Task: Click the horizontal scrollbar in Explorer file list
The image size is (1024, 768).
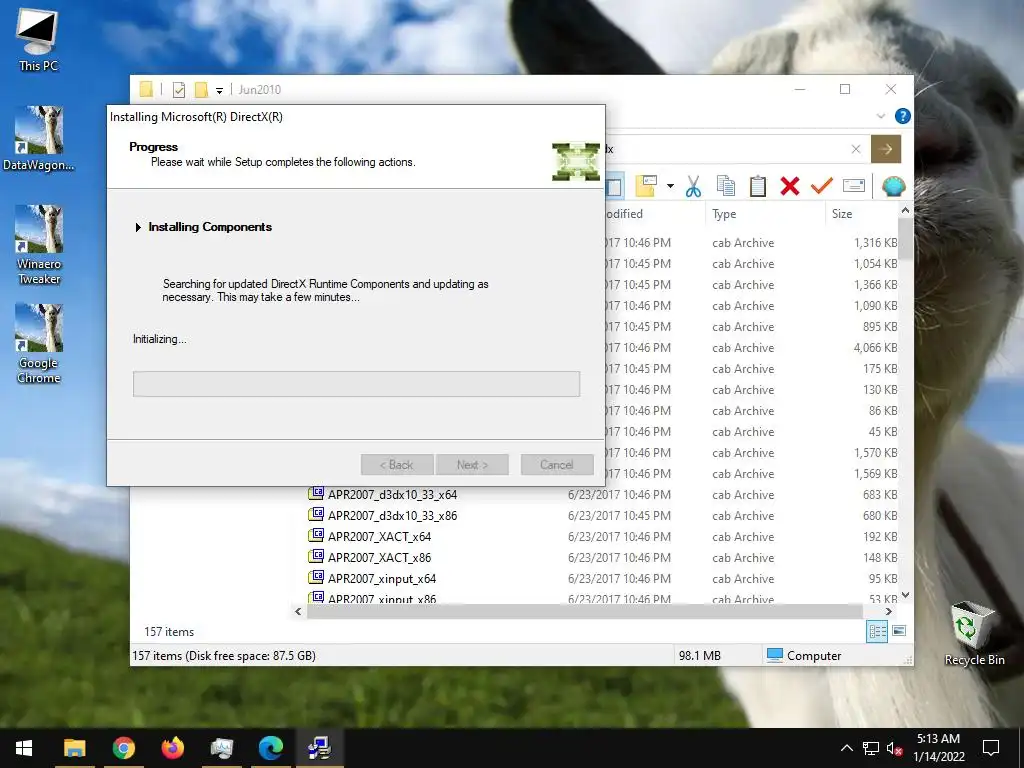Action: click(x=584, y=612)
